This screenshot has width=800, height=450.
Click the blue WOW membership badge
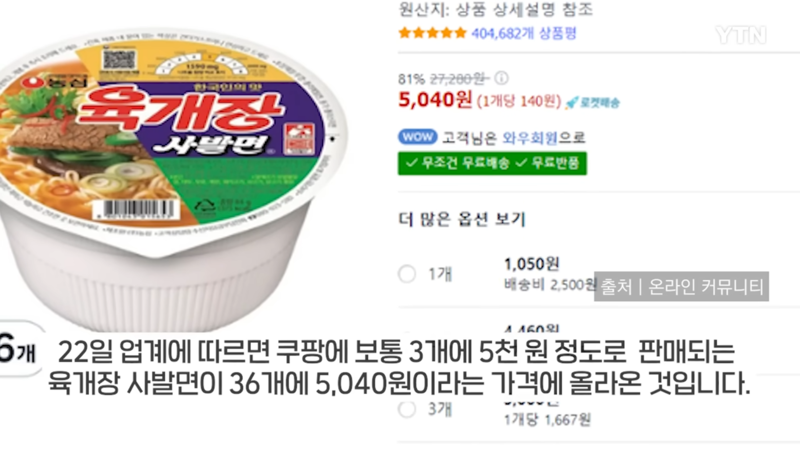417,137
